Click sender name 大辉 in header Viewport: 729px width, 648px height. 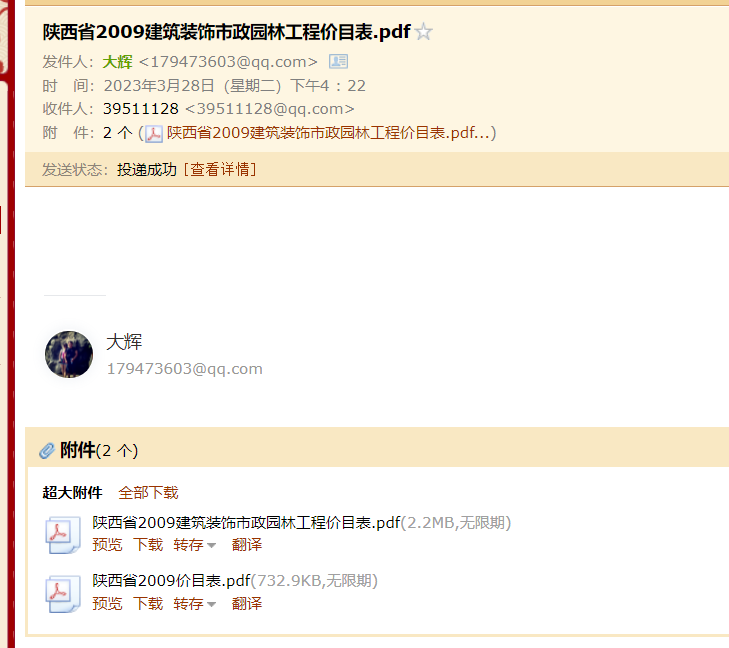(118, 61)
